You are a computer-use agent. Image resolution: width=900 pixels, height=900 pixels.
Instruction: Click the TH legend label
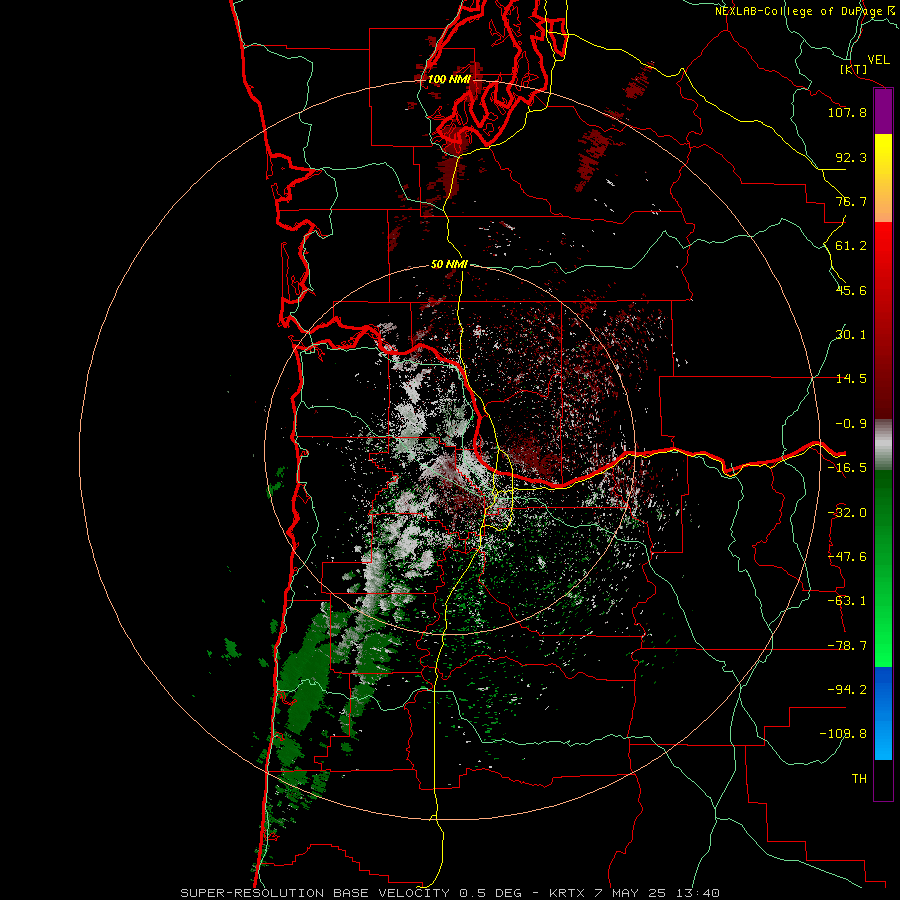(x=859, y=779)
